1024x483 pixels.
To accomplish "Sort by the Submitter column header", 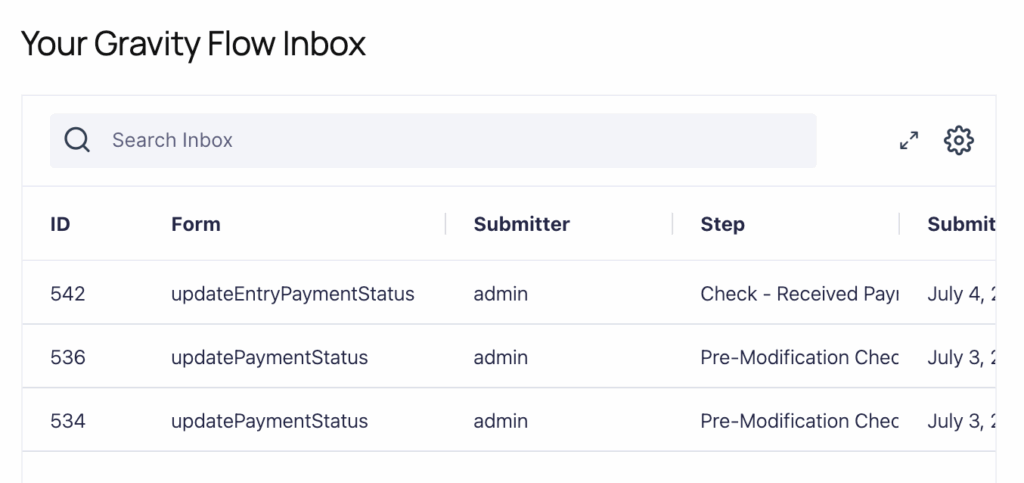I will 521,224.
